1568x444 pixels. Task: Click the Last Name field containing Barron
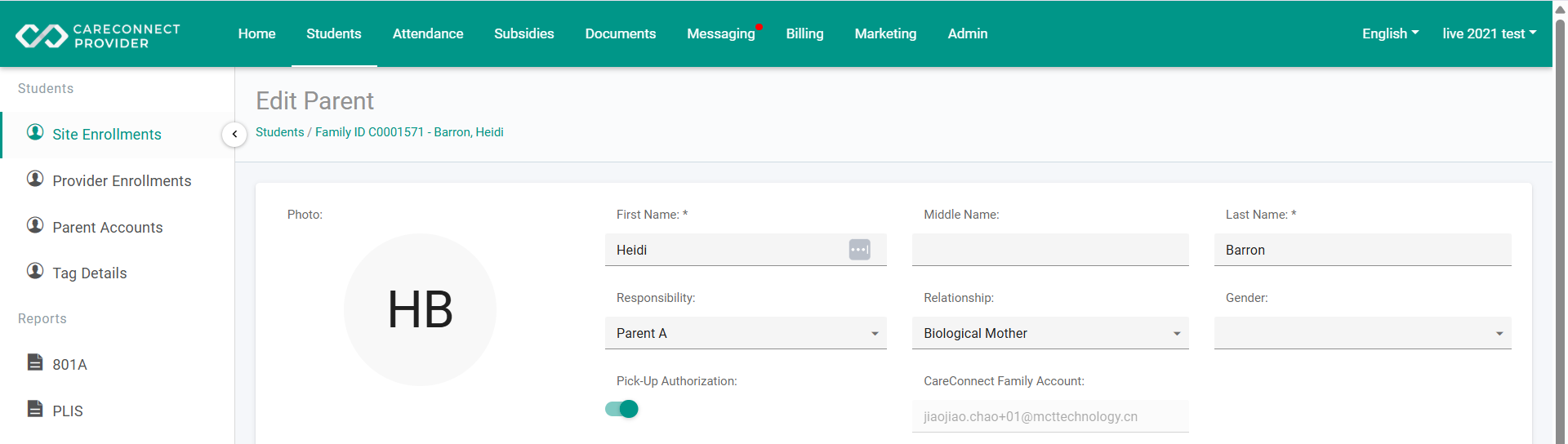point(1362,250)
